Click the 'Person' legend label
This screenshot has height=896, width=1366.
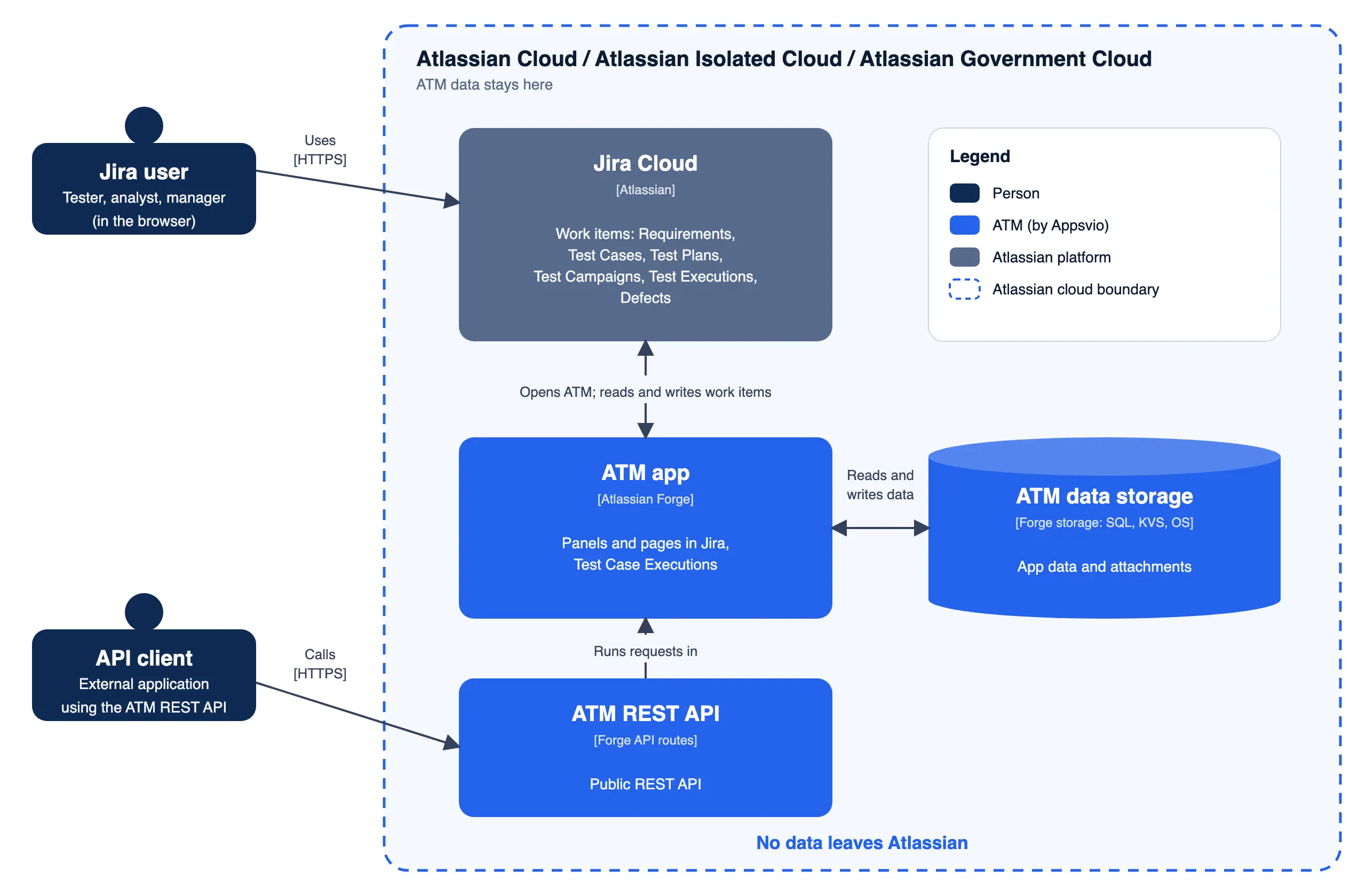[x=1016, y=193]
